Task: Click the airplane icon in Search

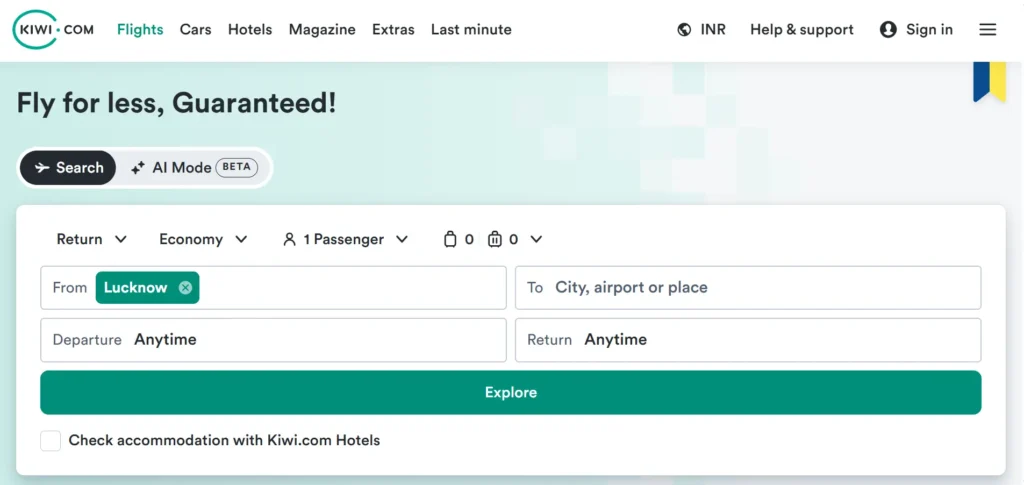Action: coord(42,168)
